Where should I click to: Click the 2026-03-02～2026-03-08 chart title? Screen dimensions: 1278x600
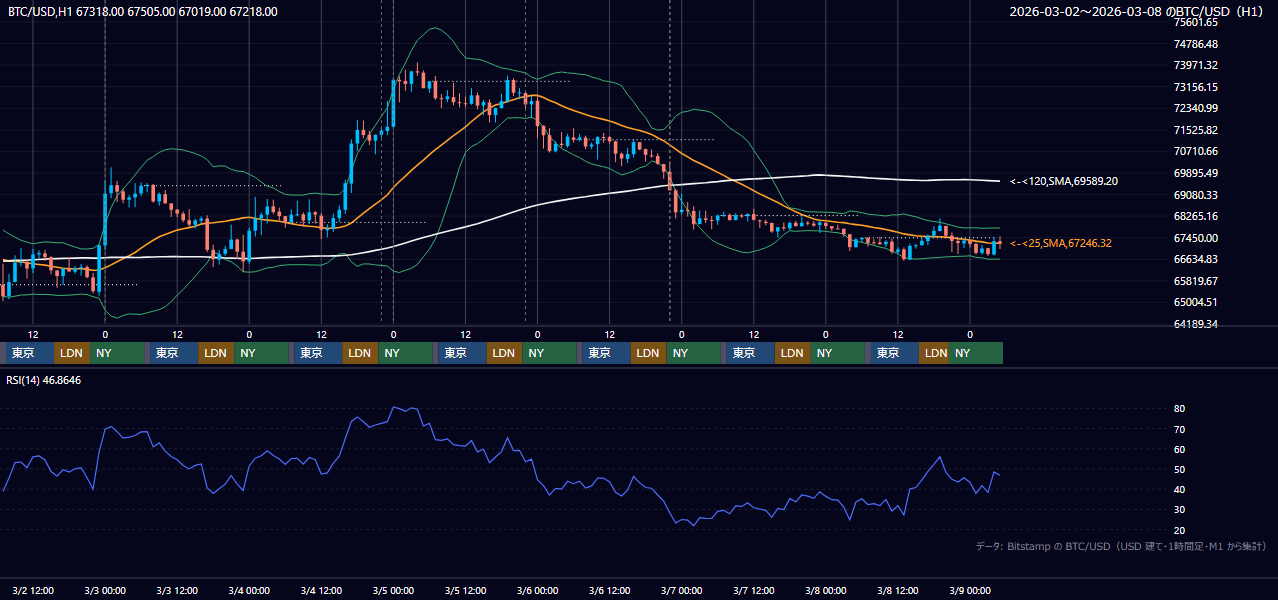[x=1137, y=12]
